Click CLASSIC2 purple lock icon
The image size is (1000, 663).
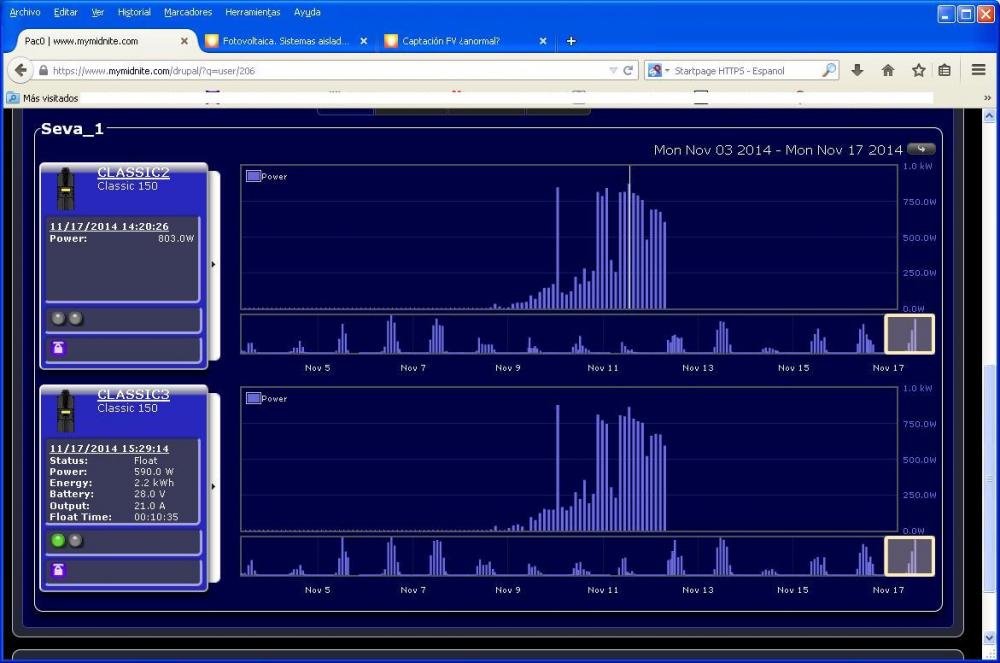pos(58,347)
